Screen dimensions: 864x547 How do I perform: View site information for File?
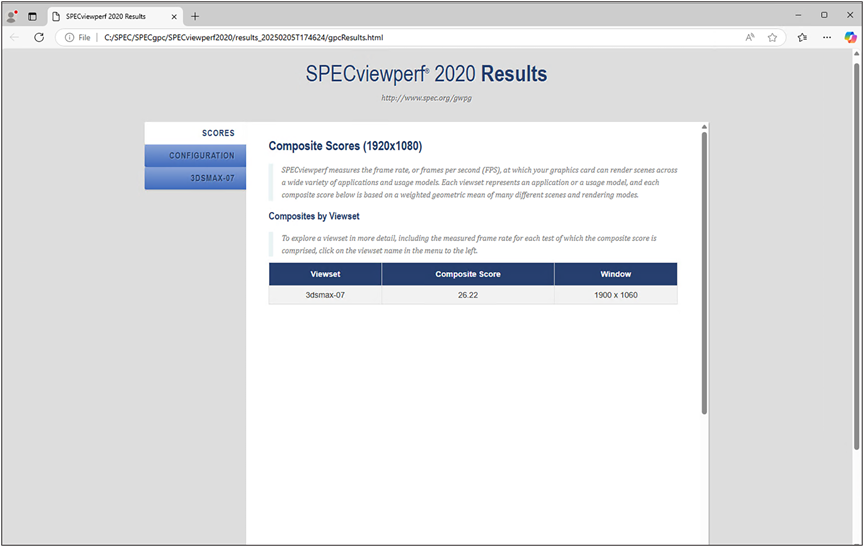click(x=78, y=37)
